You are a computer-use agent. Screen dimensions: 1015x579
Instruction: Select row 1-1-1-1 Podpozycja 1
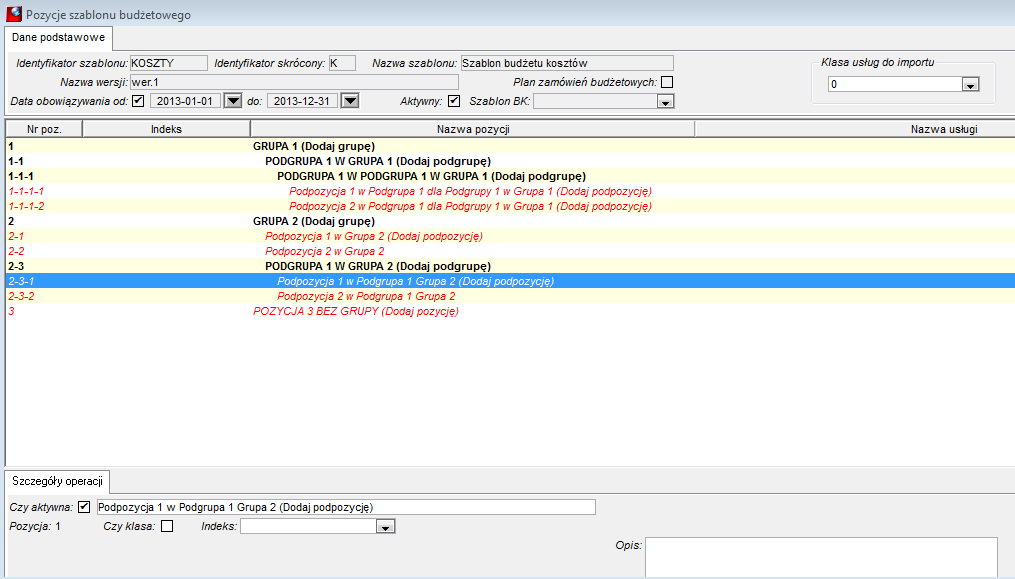(511, 191)
